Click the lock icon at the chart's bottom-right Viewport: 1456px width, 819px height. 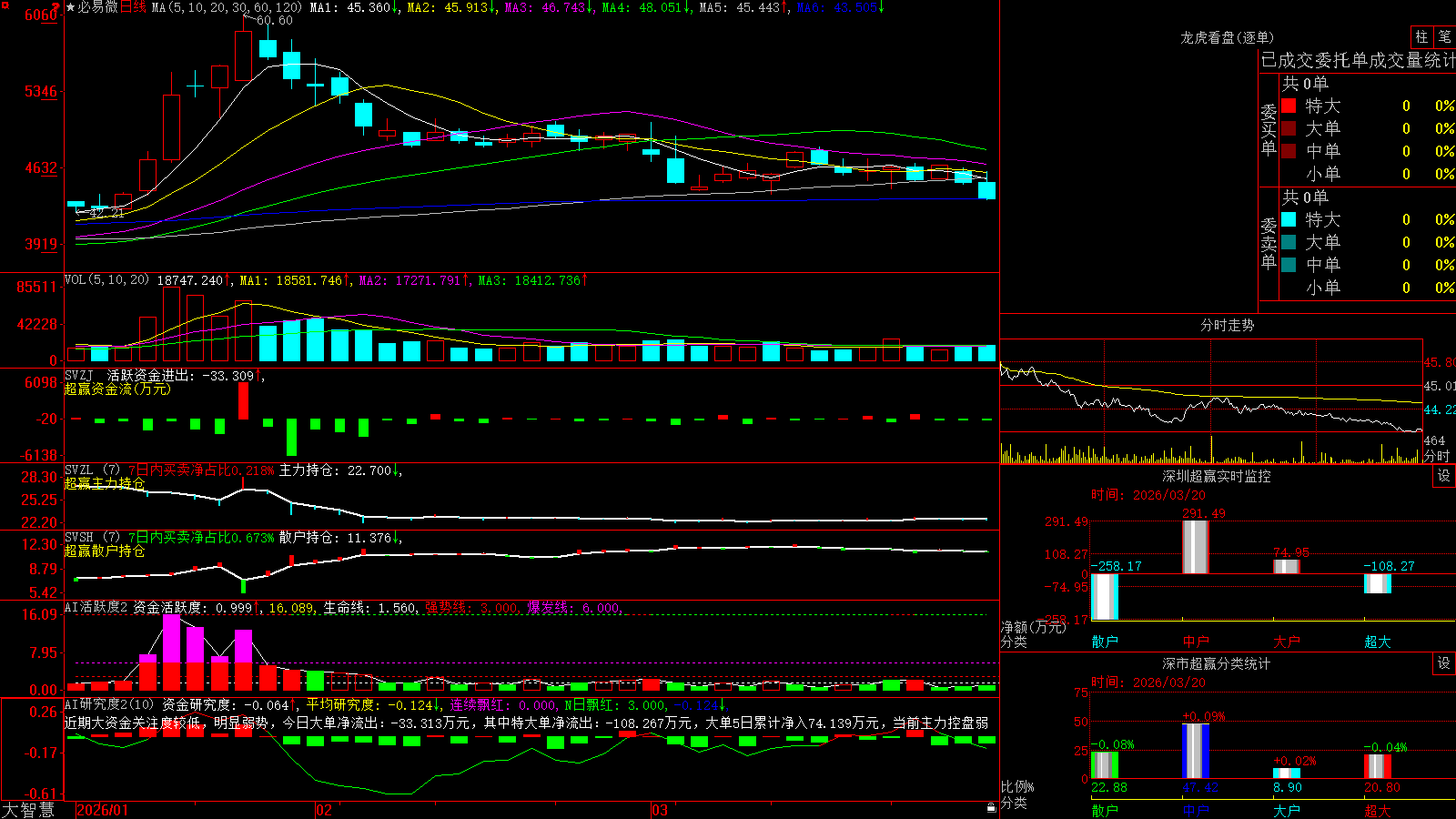click(x=992, y=807)
